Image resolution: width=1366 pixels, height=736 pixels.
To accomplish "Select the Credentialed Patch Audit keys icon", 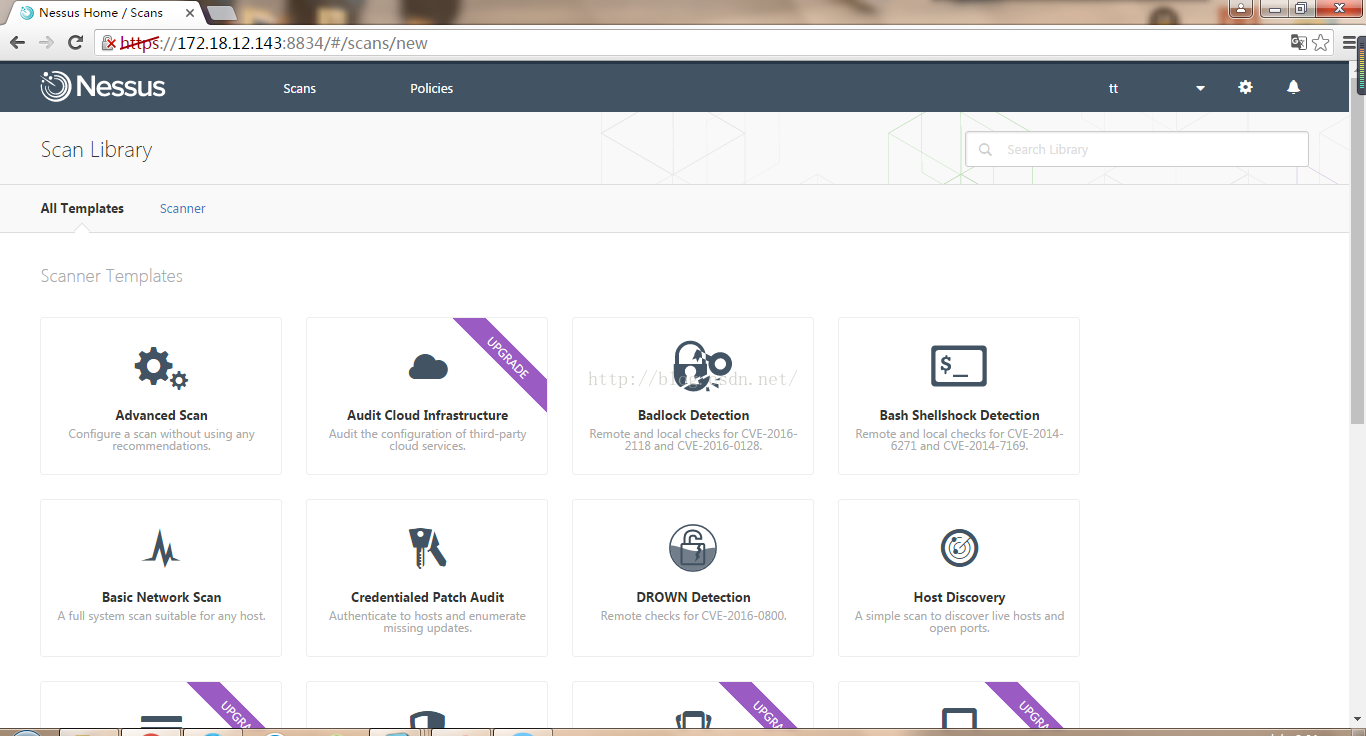I will pyautogui.click(x=427, y=548).
